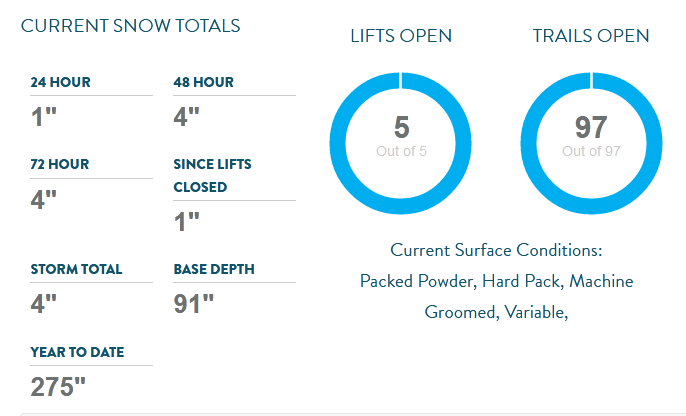Click the Lifts Open heading
The image size is (686, 416).
(x=401, y=36)
